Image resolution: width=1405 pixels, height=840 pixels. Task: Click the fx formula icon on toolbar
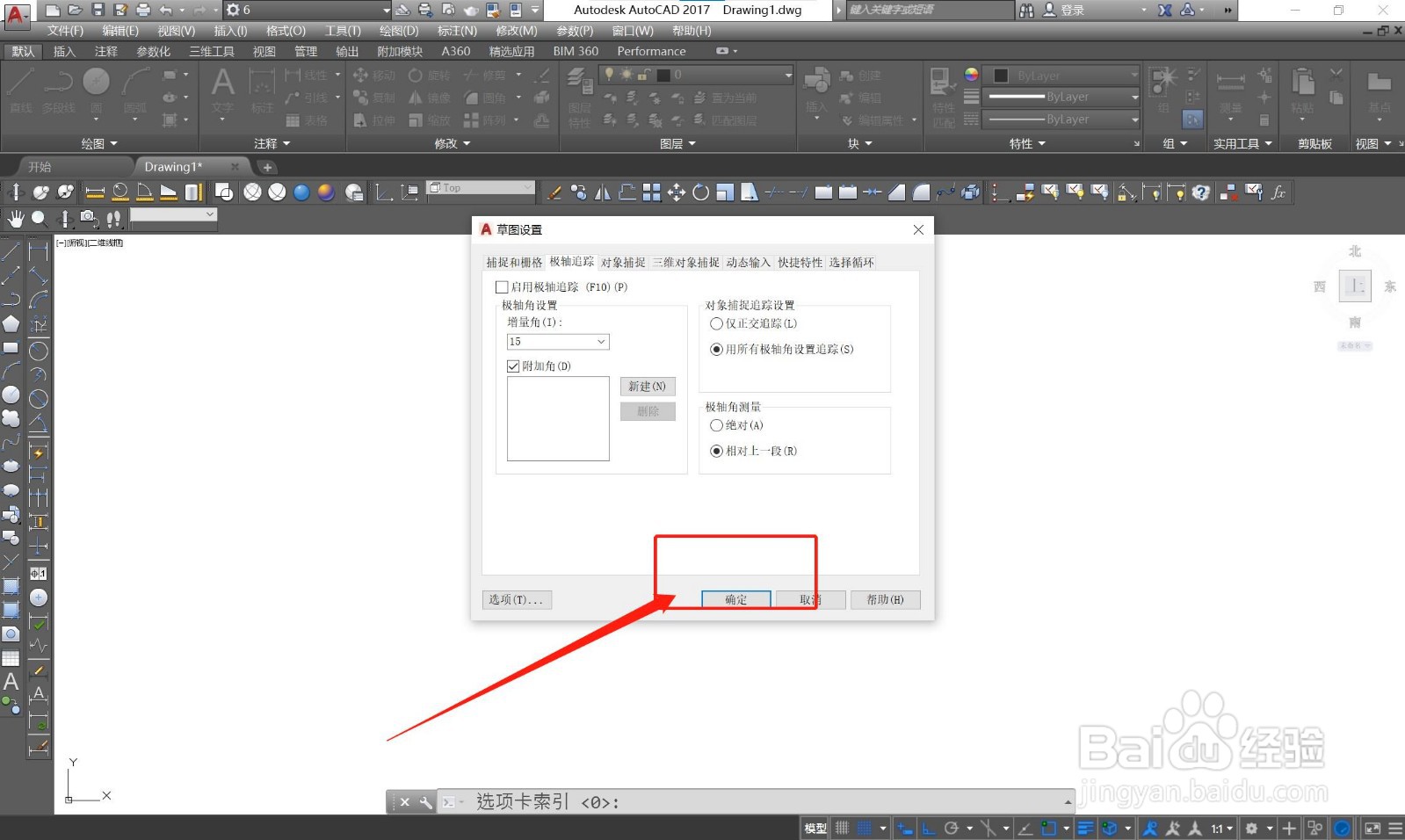tap(1278, 192)
